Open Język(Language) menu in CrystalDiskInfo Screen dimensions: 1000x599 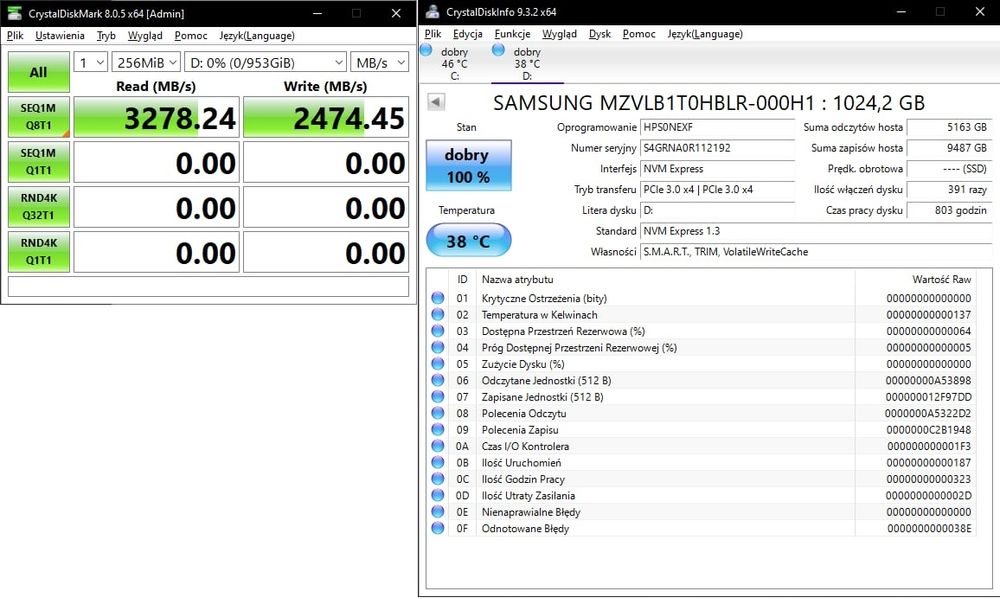pyautogui.click(x=705, y=34)
